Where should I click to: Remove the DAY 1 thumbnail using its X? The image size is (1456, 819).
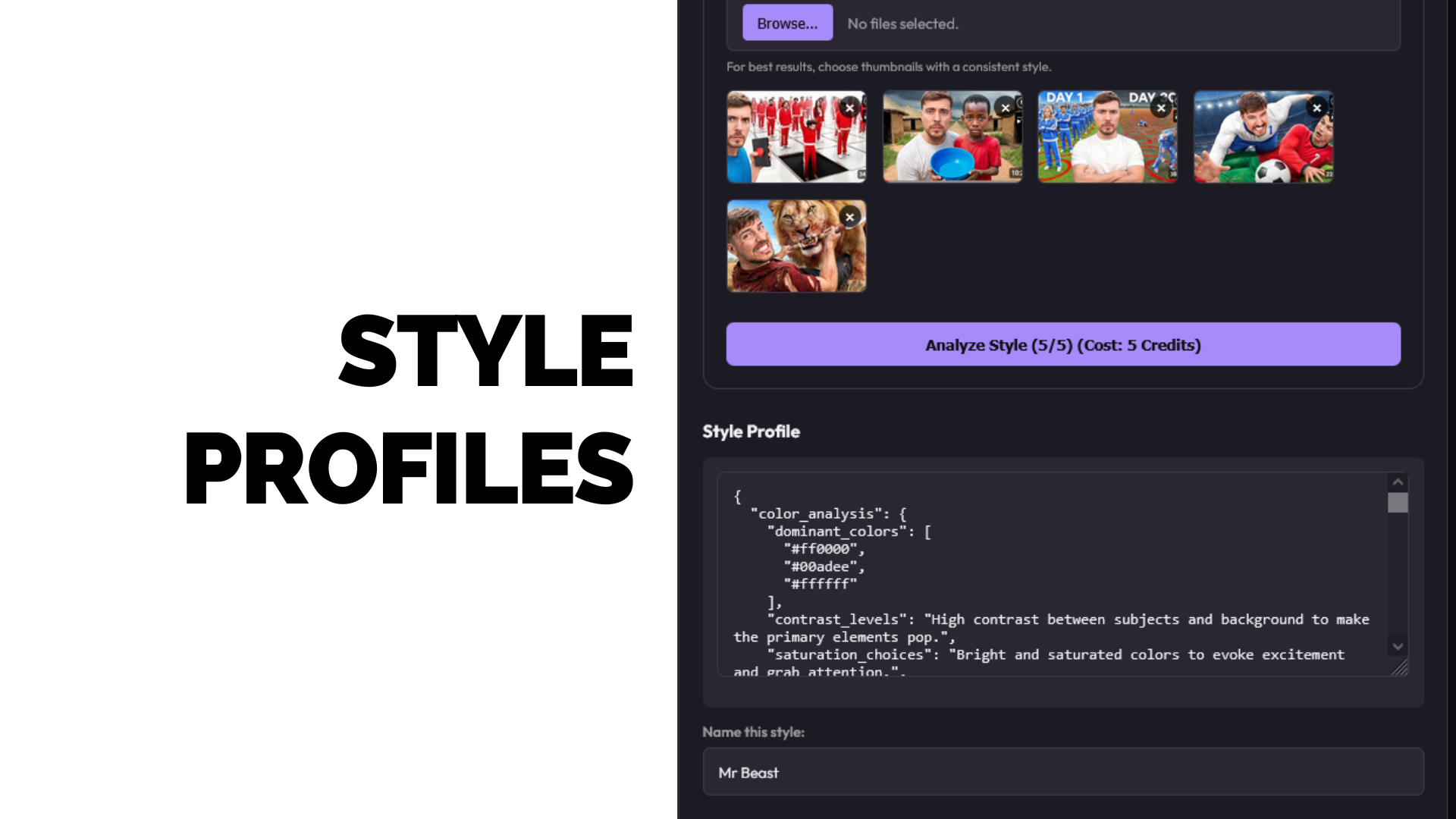pos(1161,108)
